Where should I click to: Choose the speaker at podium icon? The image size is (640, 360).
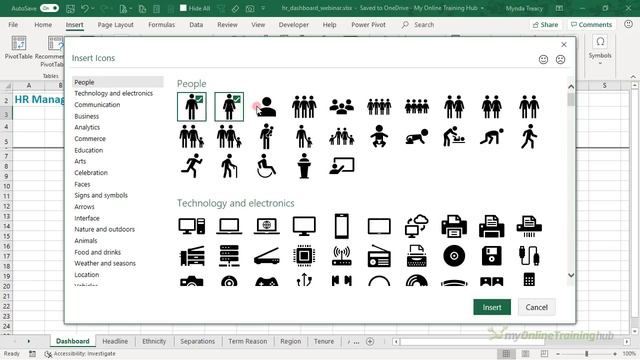pos(304,166)
